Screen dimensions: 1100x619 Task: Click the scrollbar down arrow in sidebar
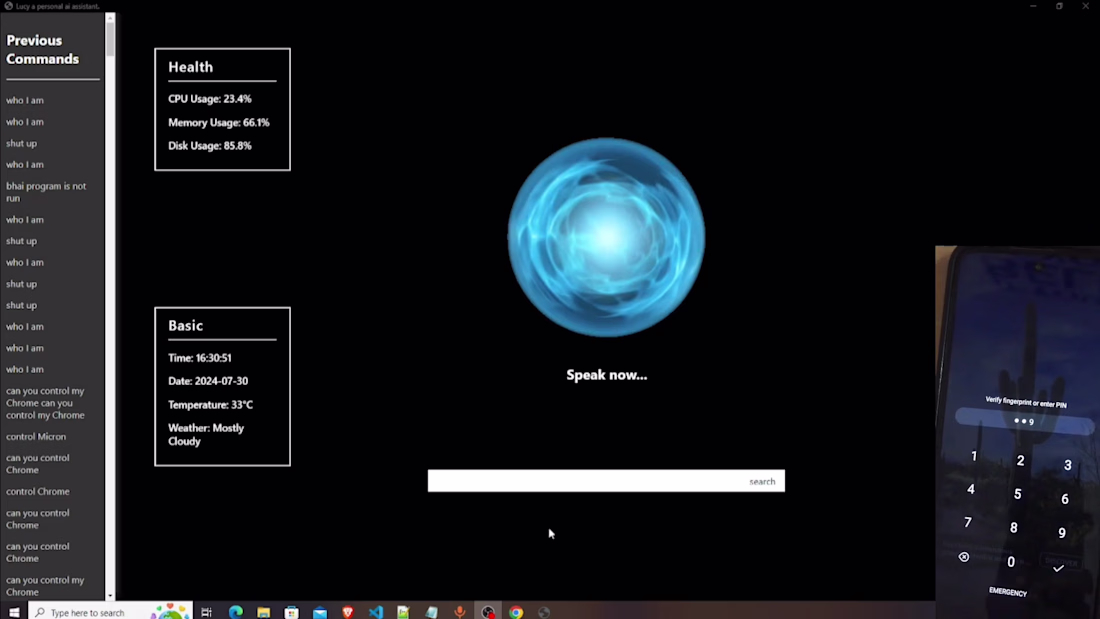[110, 596]
